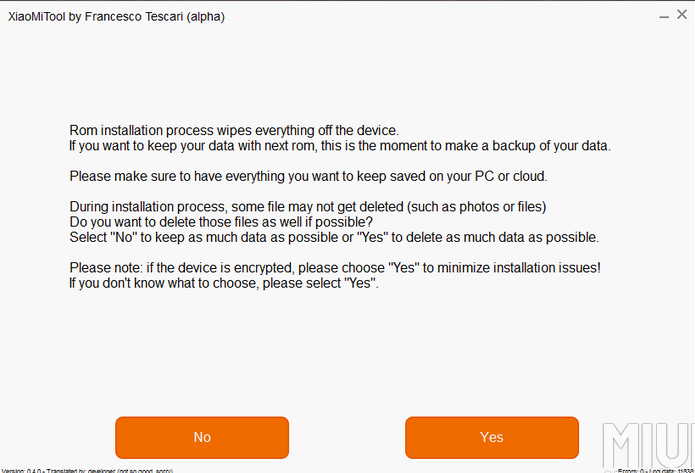Click the 'make a backup of your data' line
Screen dimensions: 695x473
point(339,146)
